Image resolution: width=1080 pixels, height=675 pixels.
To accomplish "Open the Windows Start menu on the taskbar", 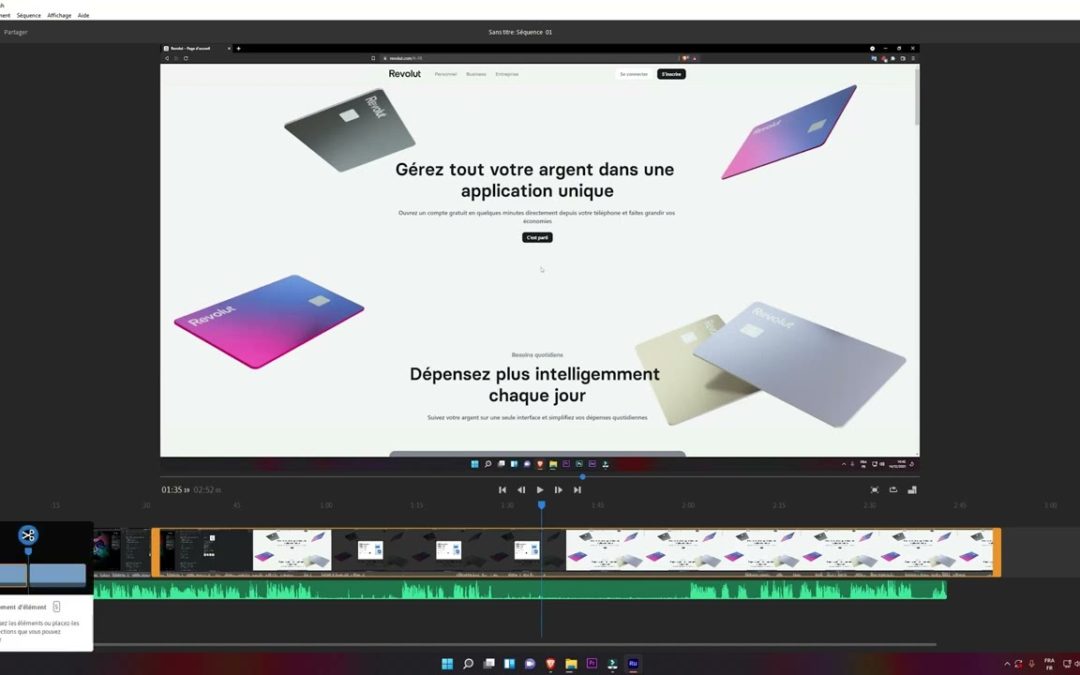I will pos(447,664).
